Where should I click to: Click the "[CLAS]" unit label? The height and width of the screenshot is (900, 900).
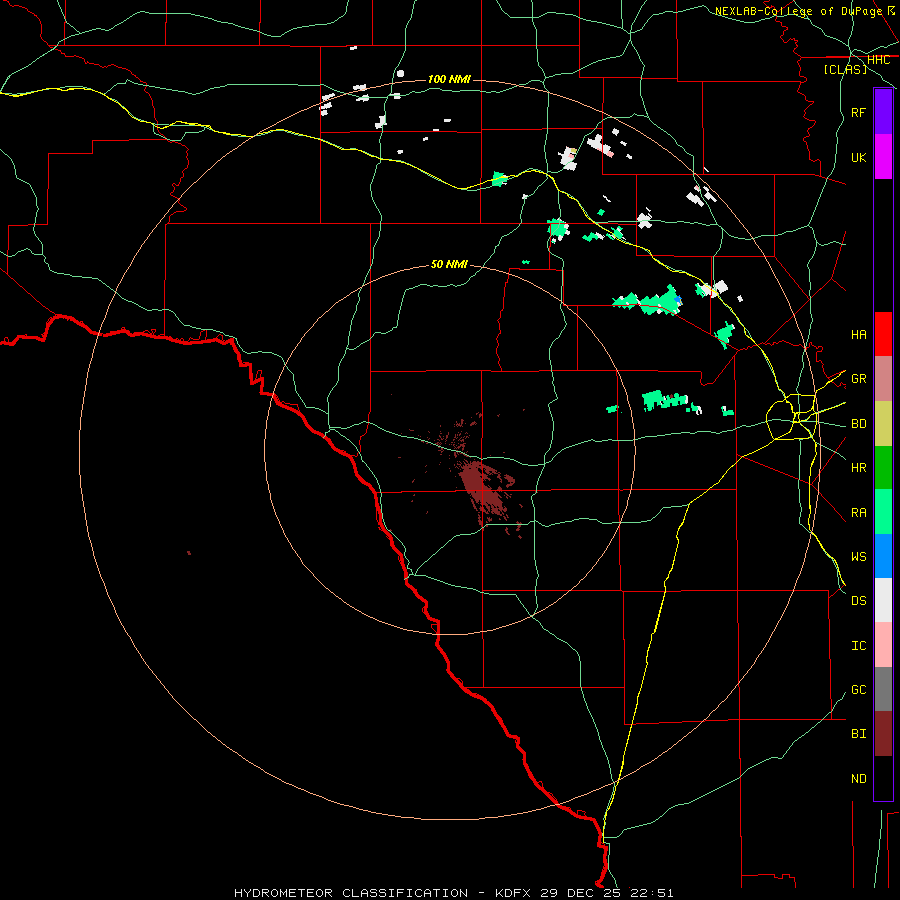pos(845,70)
